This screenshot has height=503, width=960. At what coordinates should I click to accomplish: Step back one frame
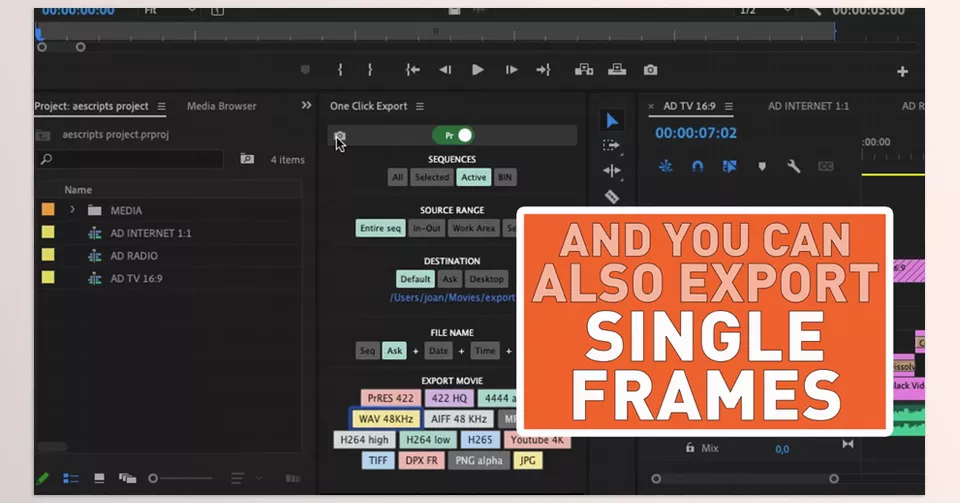click(445, 70)
